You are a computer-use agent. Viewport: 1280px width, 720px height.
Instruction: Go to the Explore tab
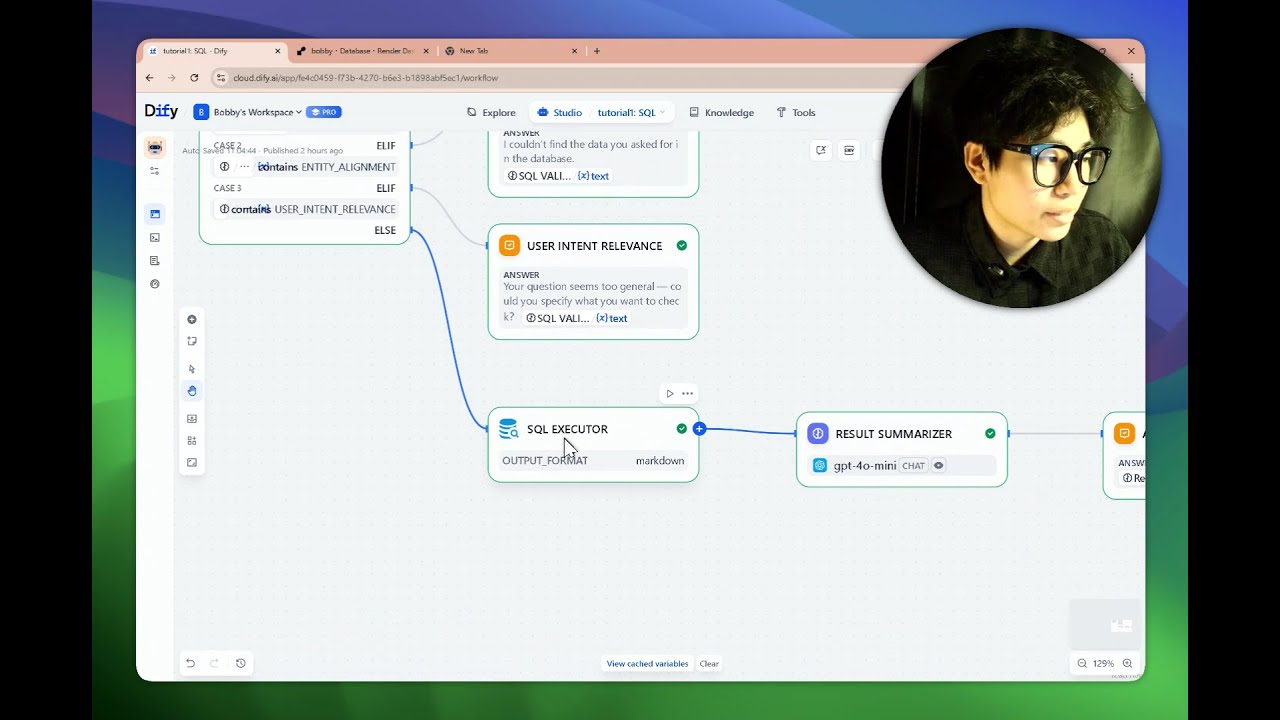tap(491, 112)
